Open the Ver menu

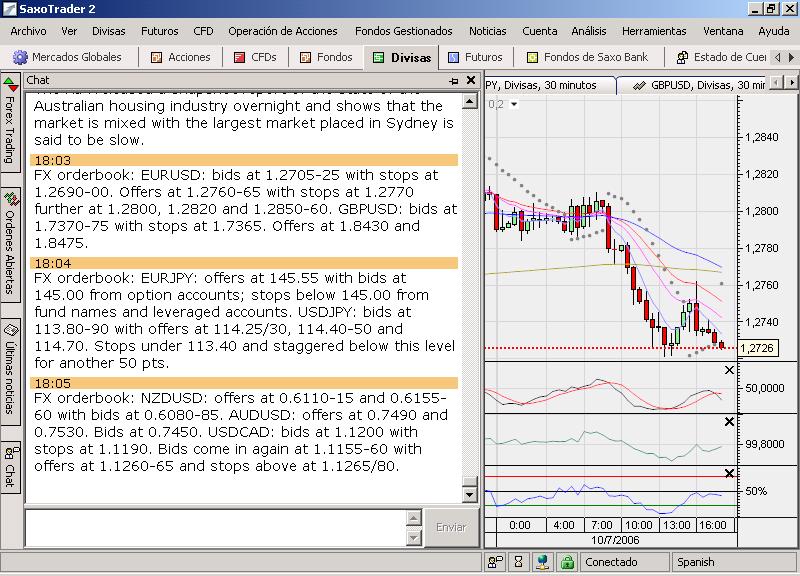[69, 31]
